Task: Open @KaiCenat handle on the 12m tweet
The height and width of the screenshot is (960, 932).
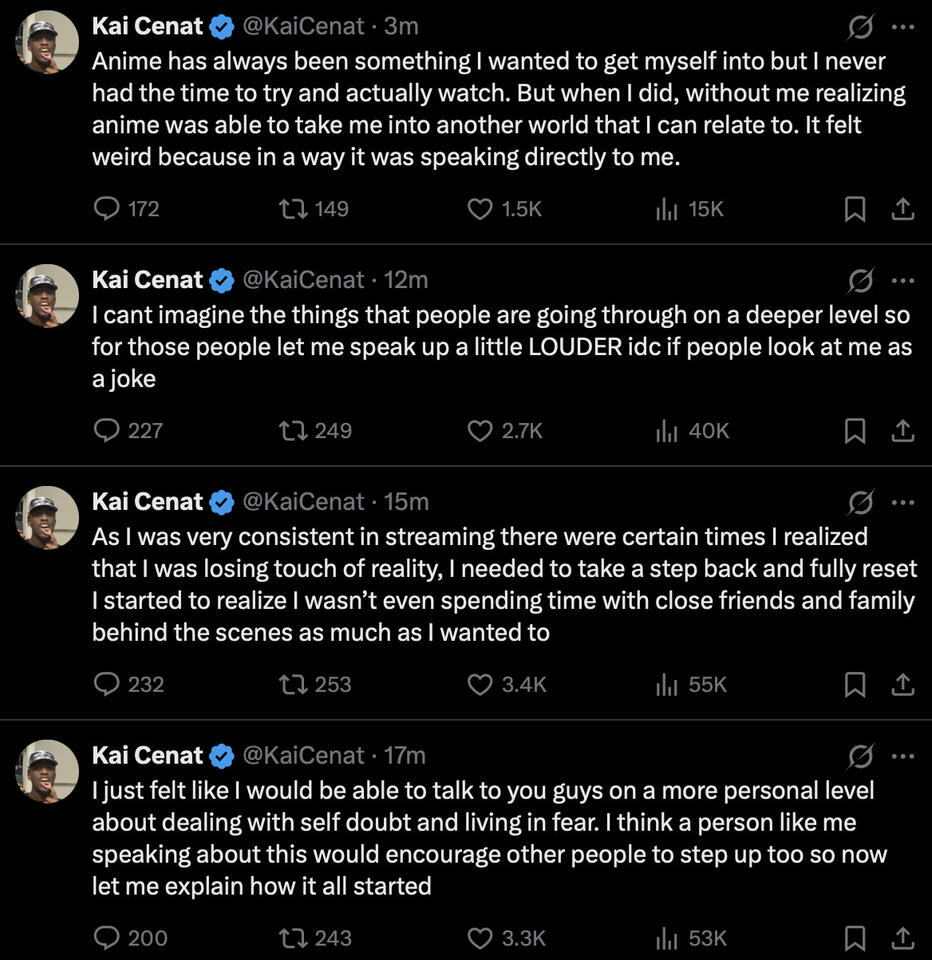Action: pyautogui.click(x=304, y=280)
